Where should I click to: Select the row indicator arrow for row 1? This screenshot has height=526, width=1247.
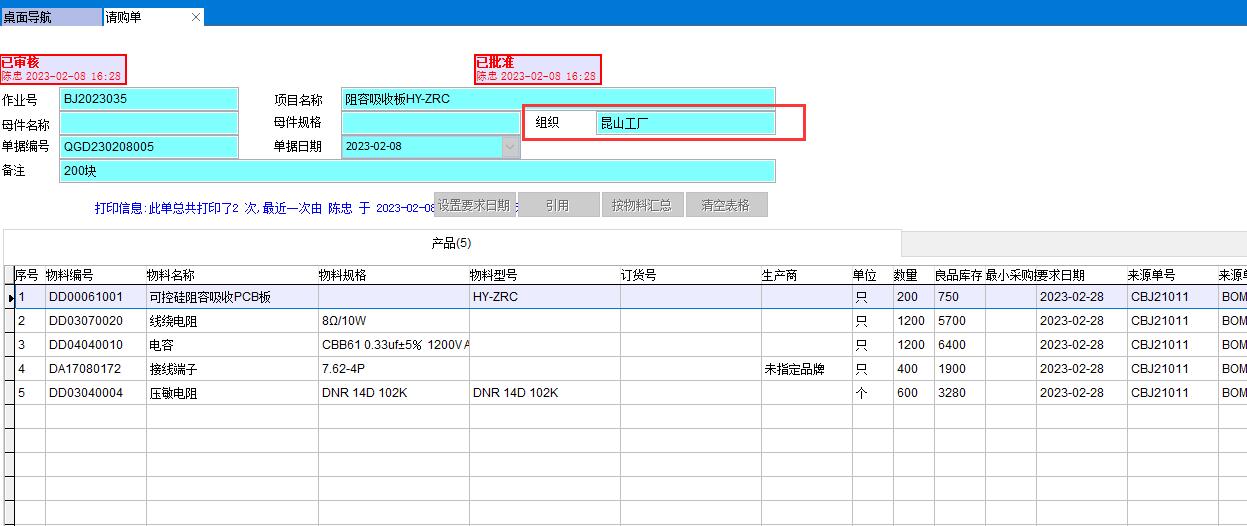pyautogui.click(x=10, y=298)
